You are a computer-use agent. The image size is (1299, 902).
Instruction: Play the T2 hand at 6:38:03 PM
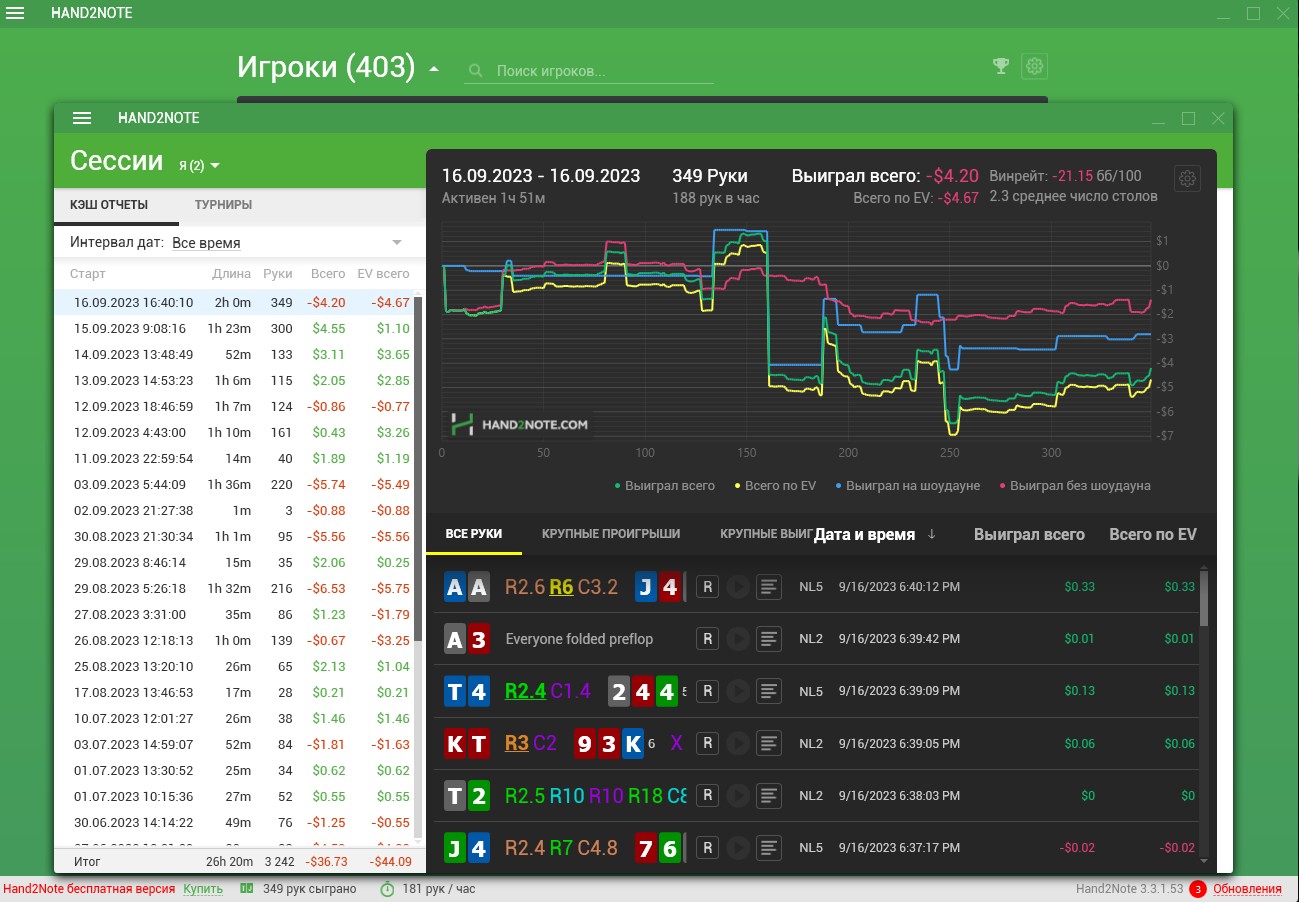[737, 795]
